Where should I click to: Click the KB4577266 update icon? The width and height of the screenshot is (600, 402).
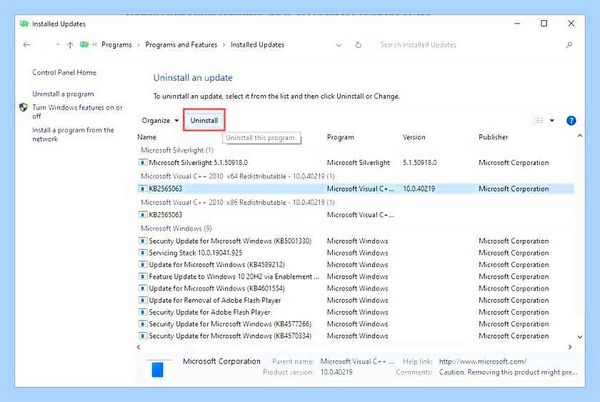tap(142, 324)
